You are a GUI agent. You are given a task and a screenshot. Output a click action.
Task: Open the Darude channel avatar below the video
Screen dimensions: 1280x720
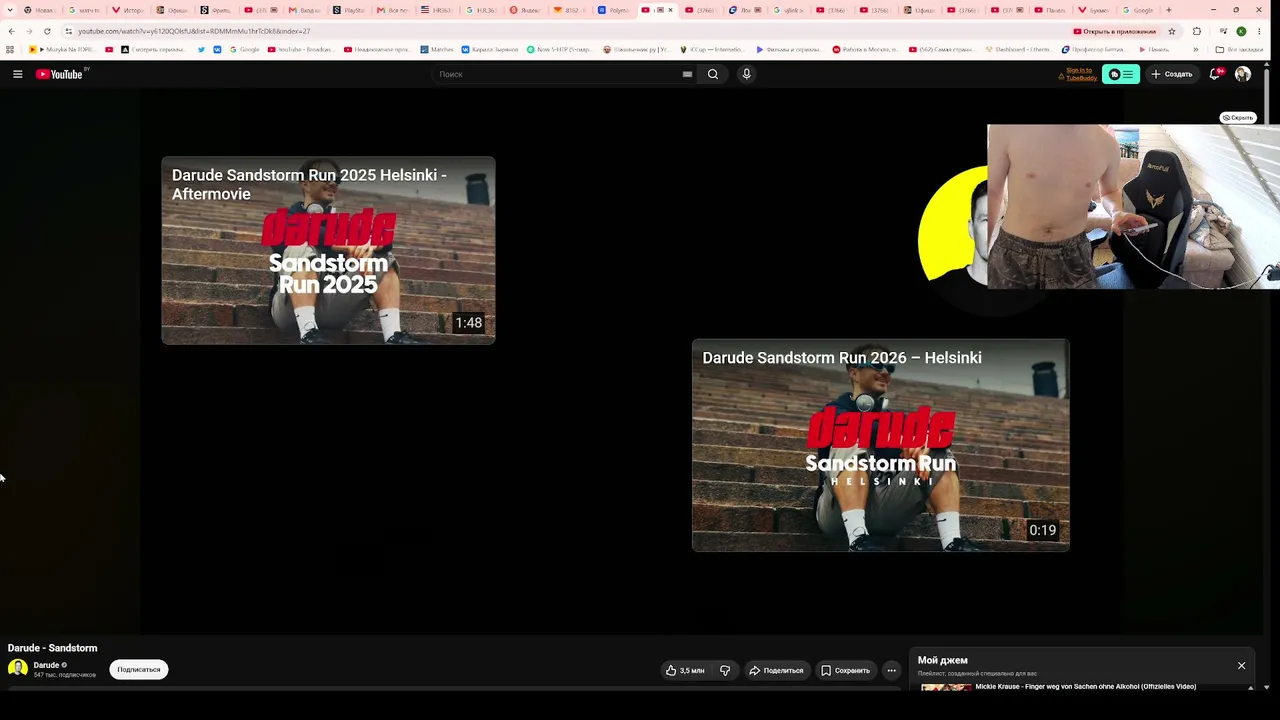point(18,669)
